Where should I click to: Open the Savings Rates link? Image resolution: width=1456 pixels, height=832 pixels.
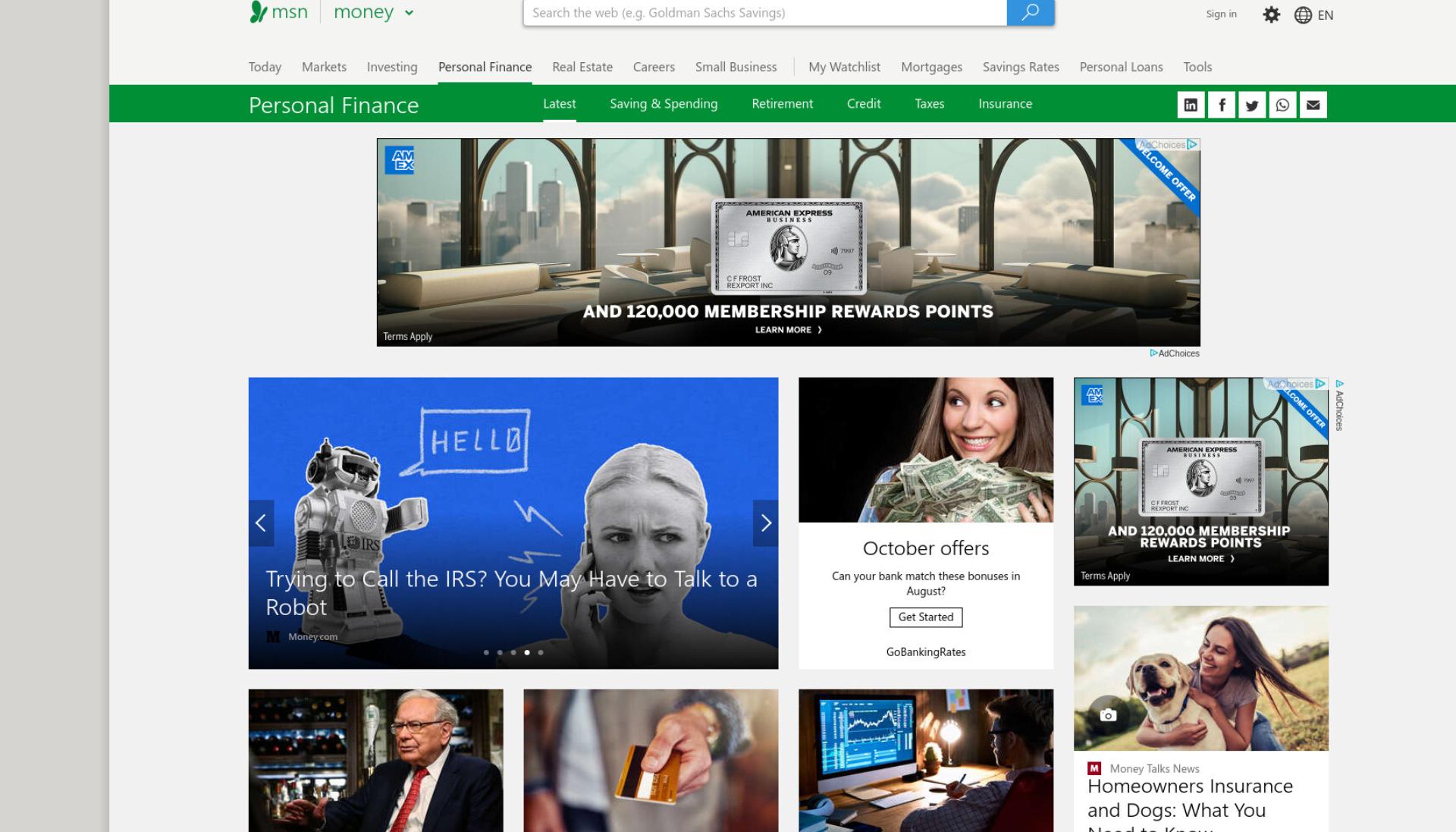click(1021, 67)
